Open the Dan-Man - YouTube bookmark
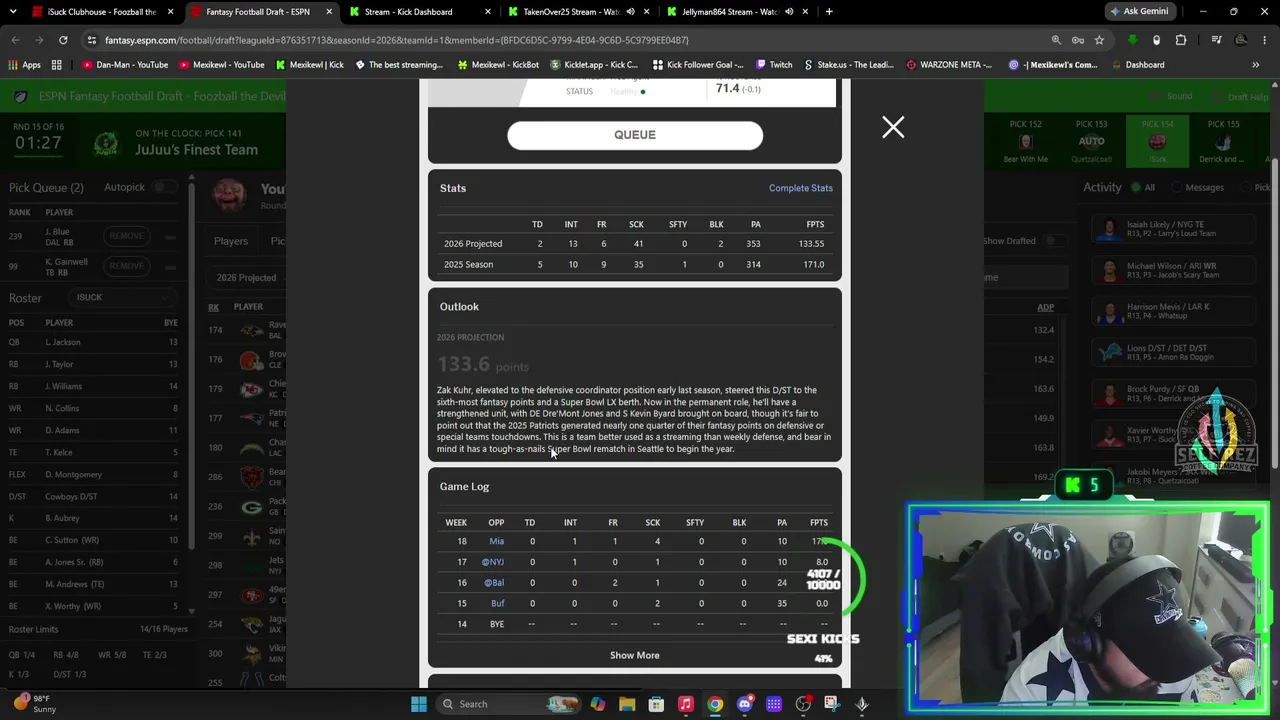 tap(125, 65)
